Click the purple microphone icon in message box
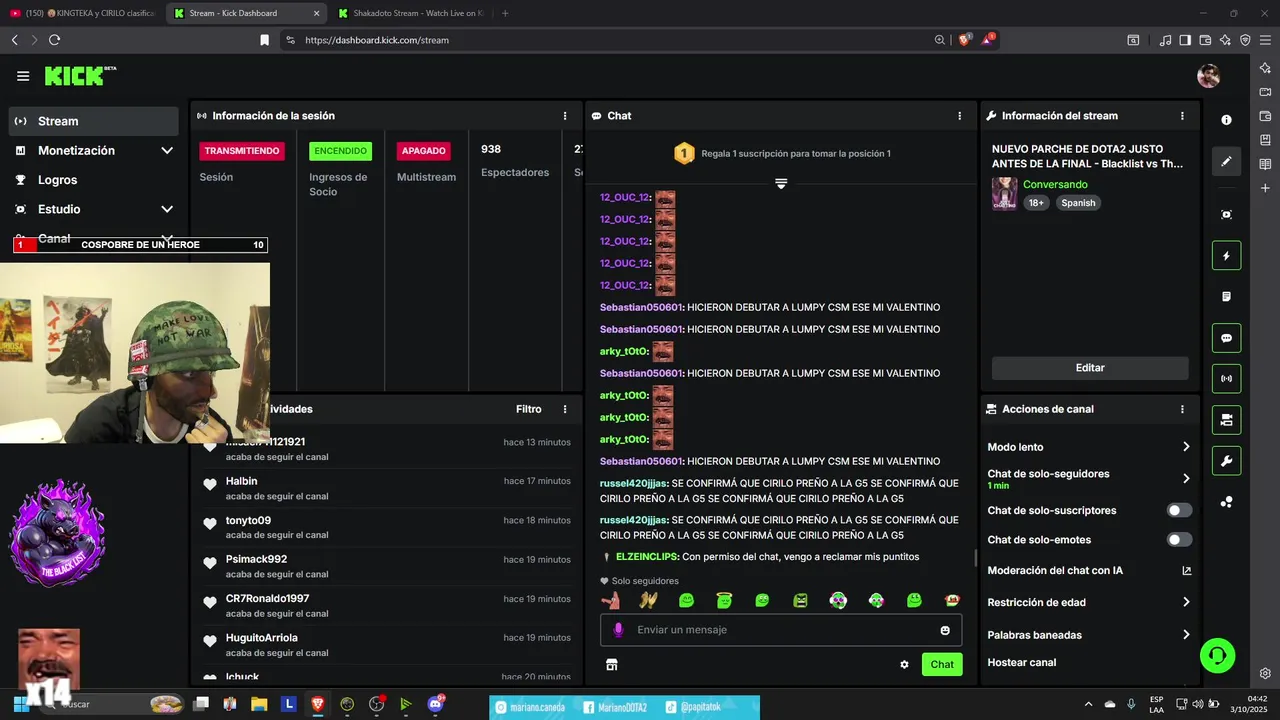Viewport: 1280px width, 720px height. (618, 630)
